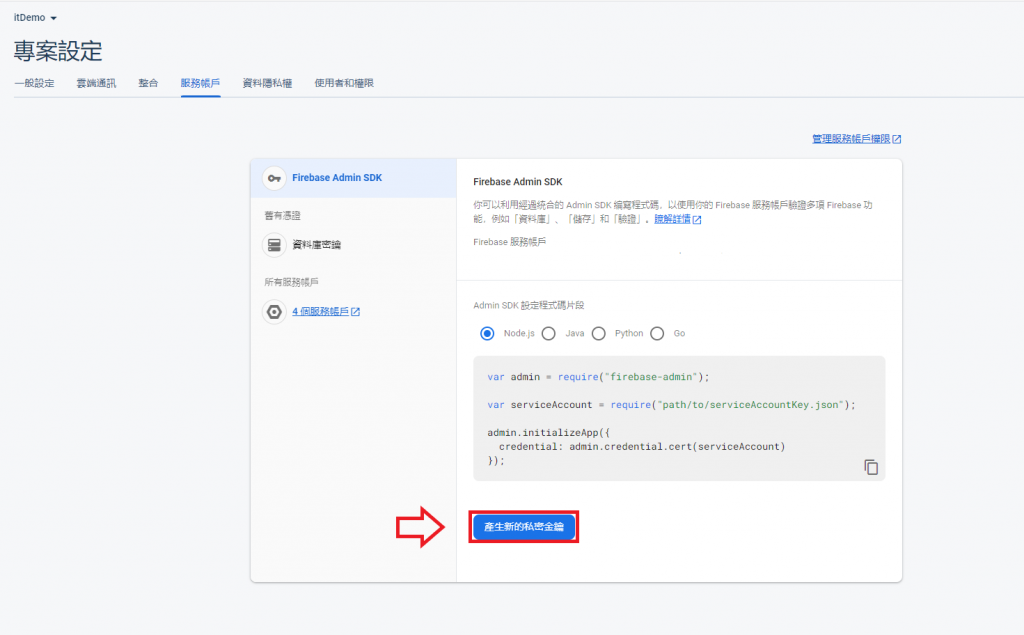Click the database icon beside 資料庫密鑰
The height and width of the screenshot is (635, 1024).
274,245
